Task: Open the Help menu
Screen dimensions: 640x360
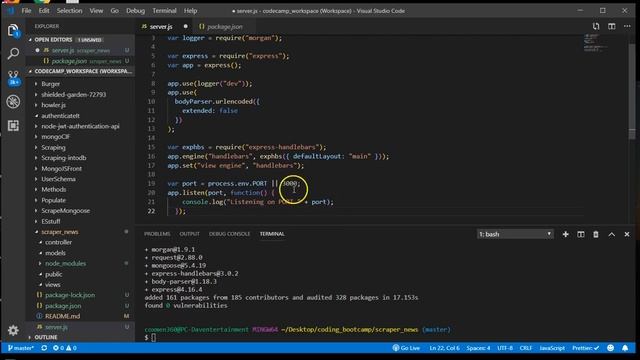Action: [x=191, y=11]
